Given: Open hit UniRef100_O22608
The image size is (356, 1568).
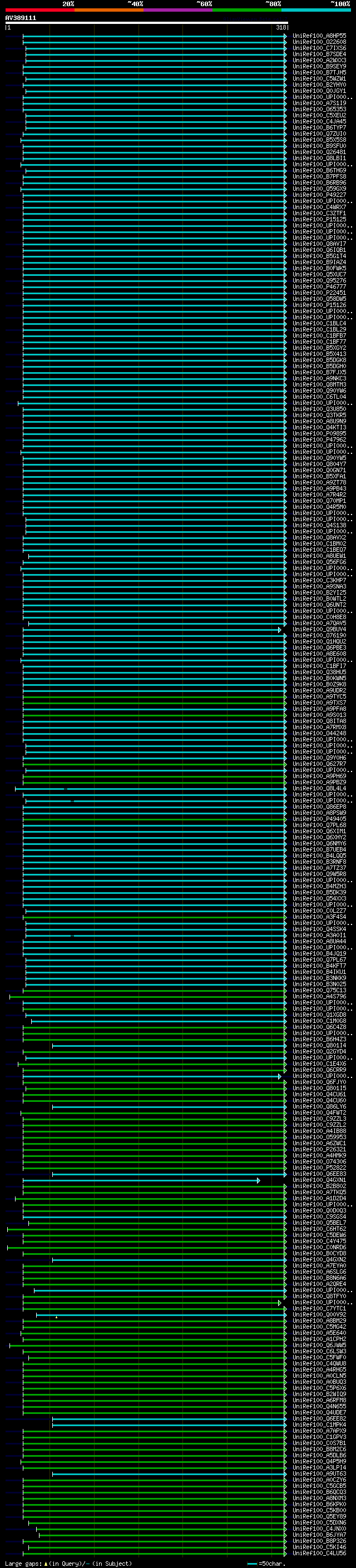Looking at the screenshot, I should 319,42.
